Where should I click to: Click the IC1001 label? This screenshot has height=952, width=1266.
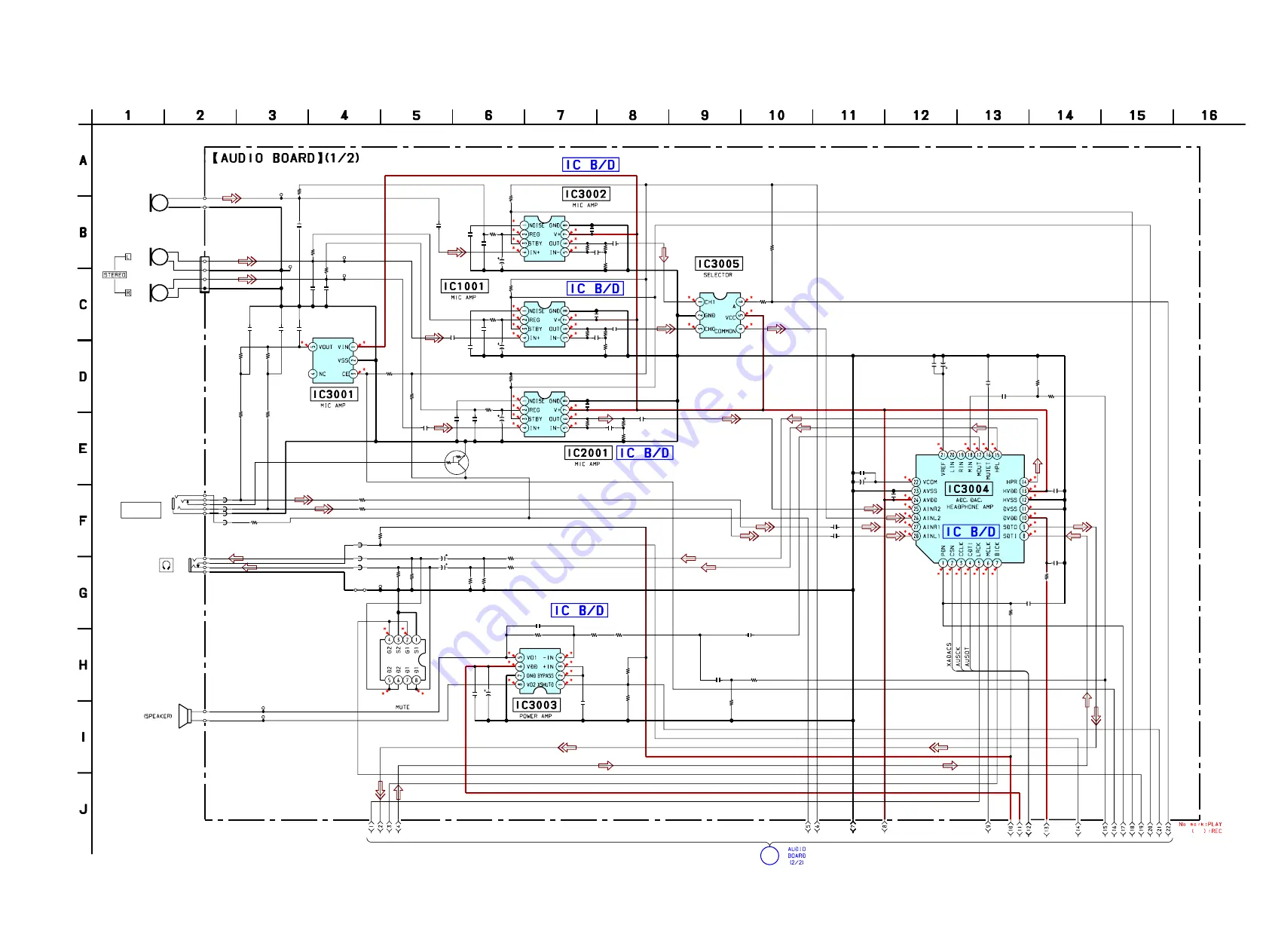point(464,286)
